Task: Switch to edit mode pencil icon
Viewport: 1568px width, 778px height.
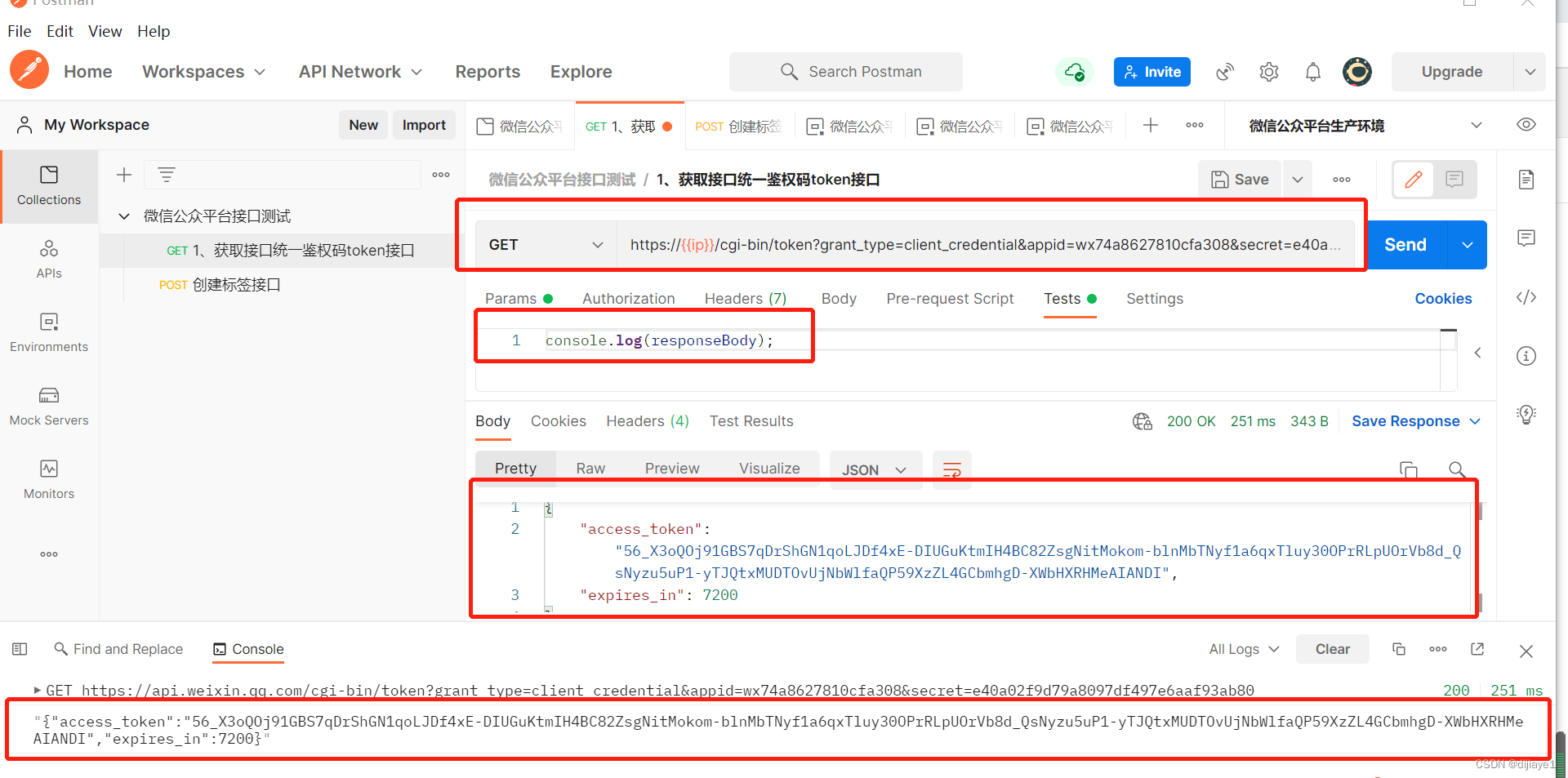Action: point(1414,180)
